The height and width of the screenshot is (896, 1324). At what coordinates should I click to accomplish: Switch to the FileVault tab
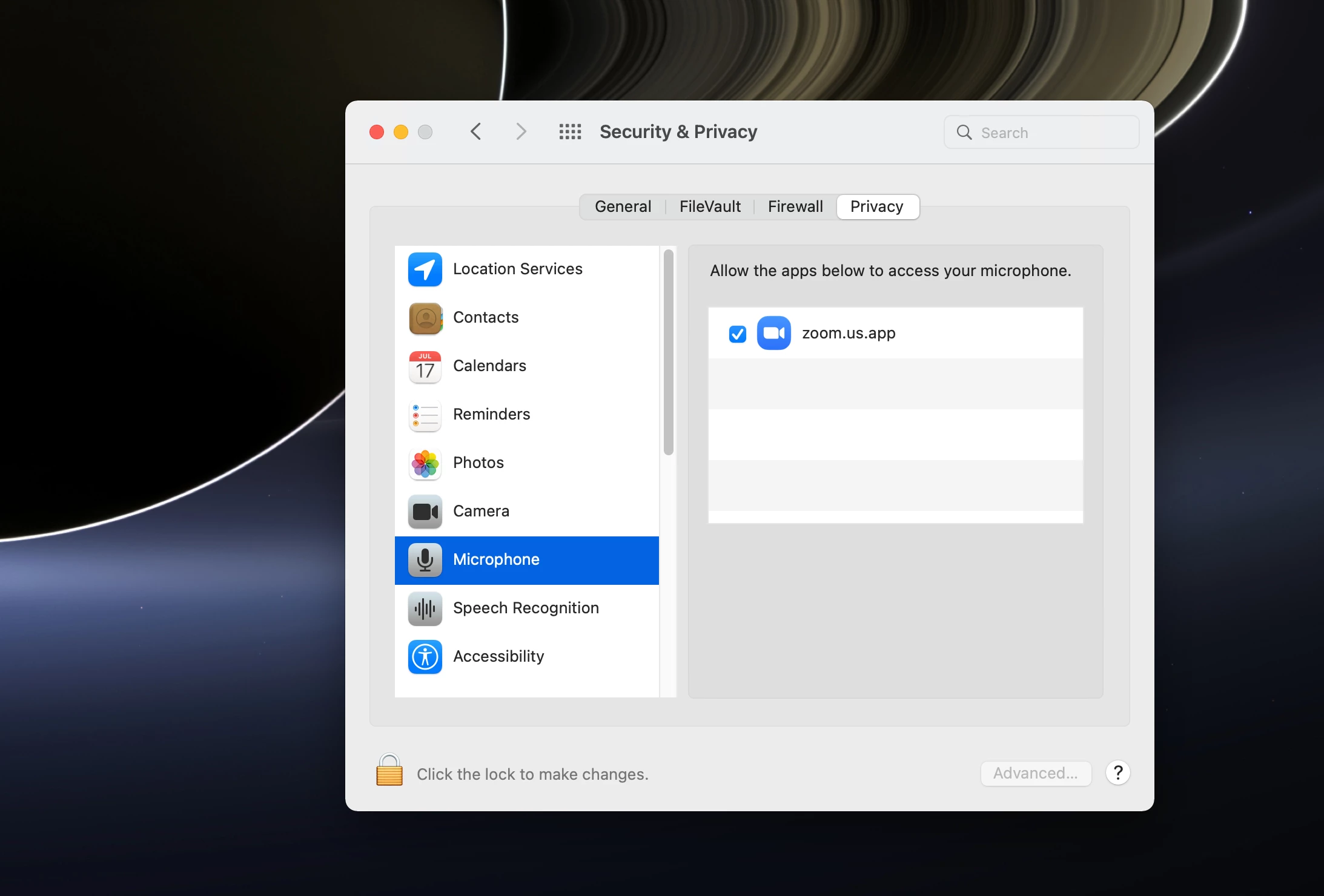tap(710, 207)
